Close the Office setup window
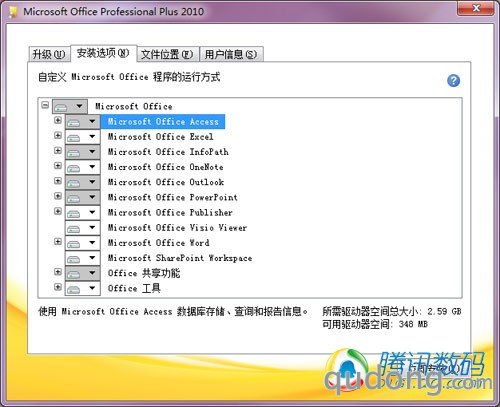 [476, 8]
